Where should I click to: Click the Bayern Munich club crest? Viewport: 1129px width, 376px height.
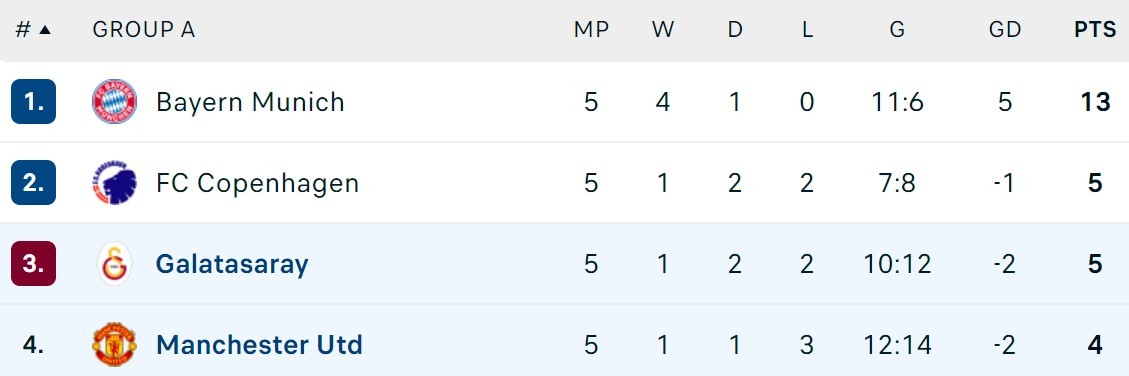(114, 102)
